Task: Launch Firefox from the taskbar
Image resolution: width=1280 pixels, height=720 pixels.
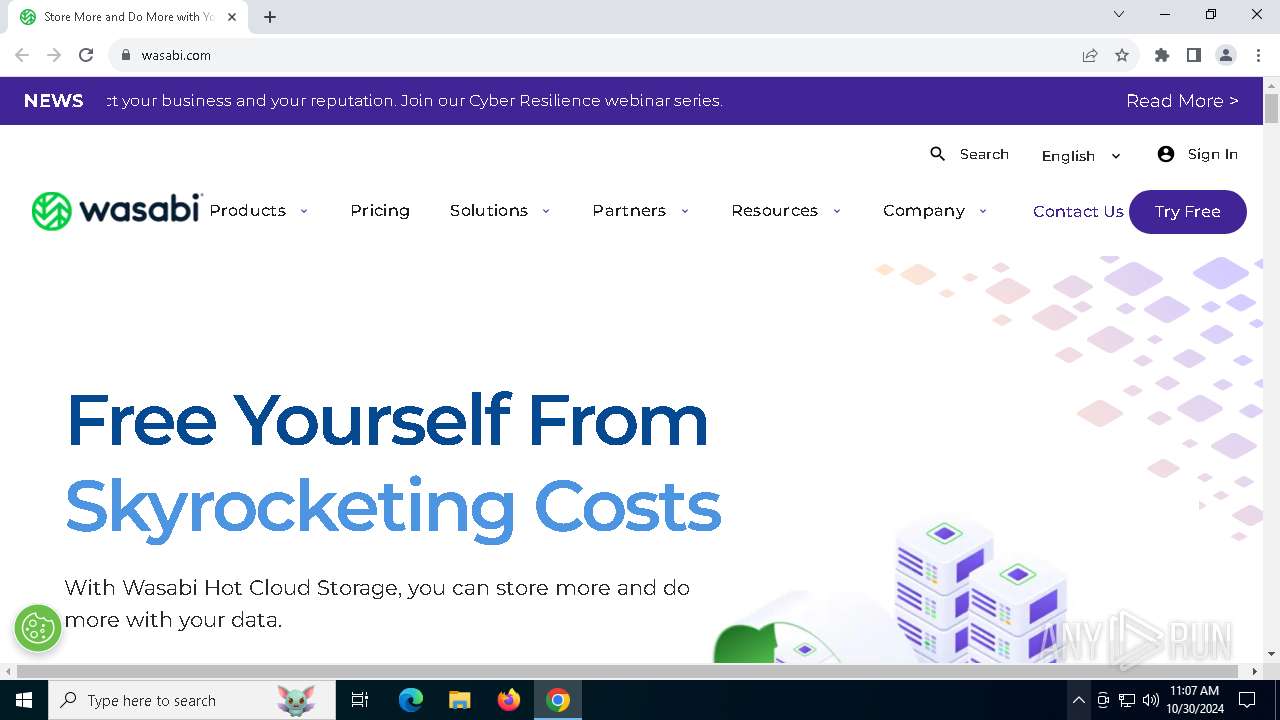Action: pos(509,700)
